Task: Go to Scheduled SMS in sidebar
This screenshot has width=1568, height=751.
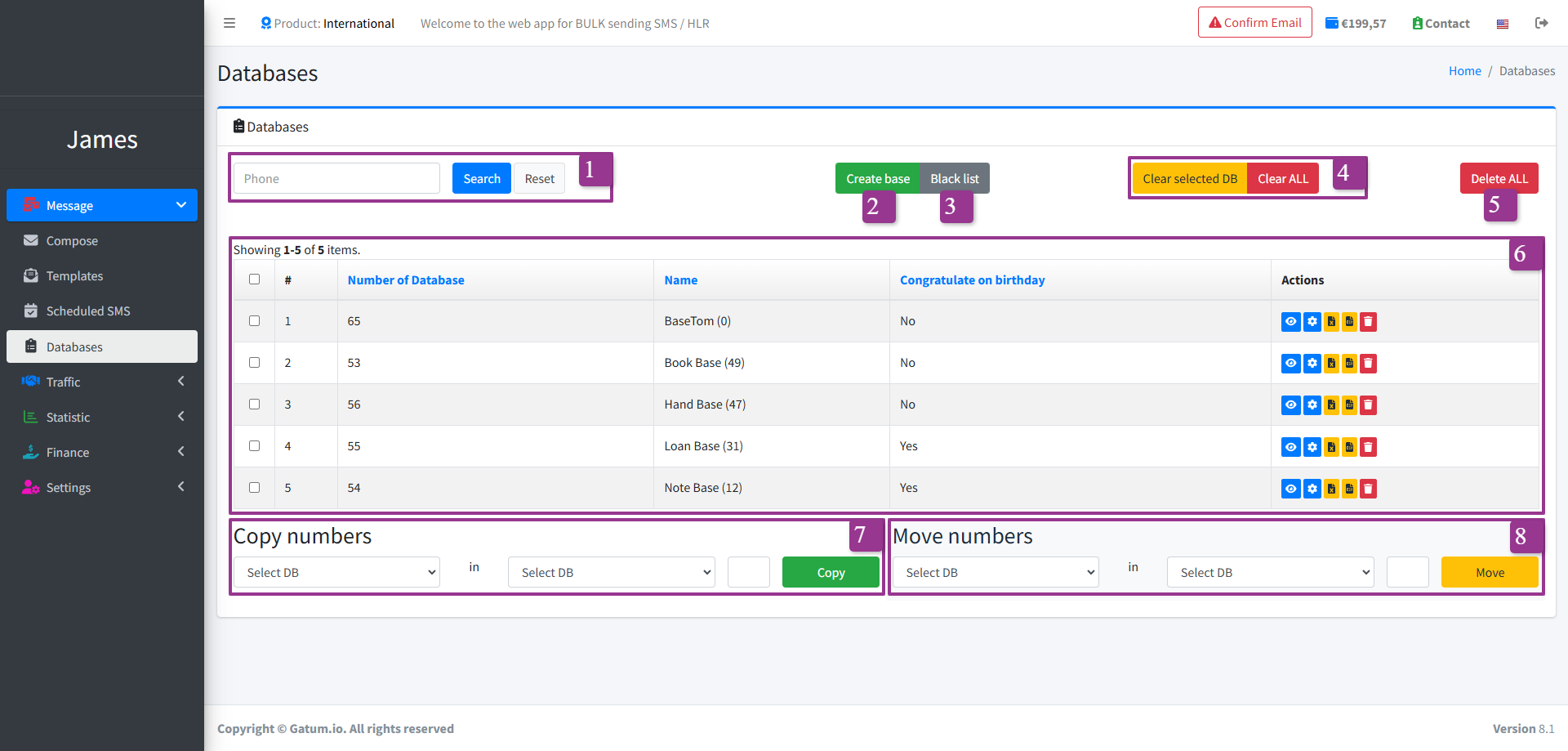Action: (87, 311)
